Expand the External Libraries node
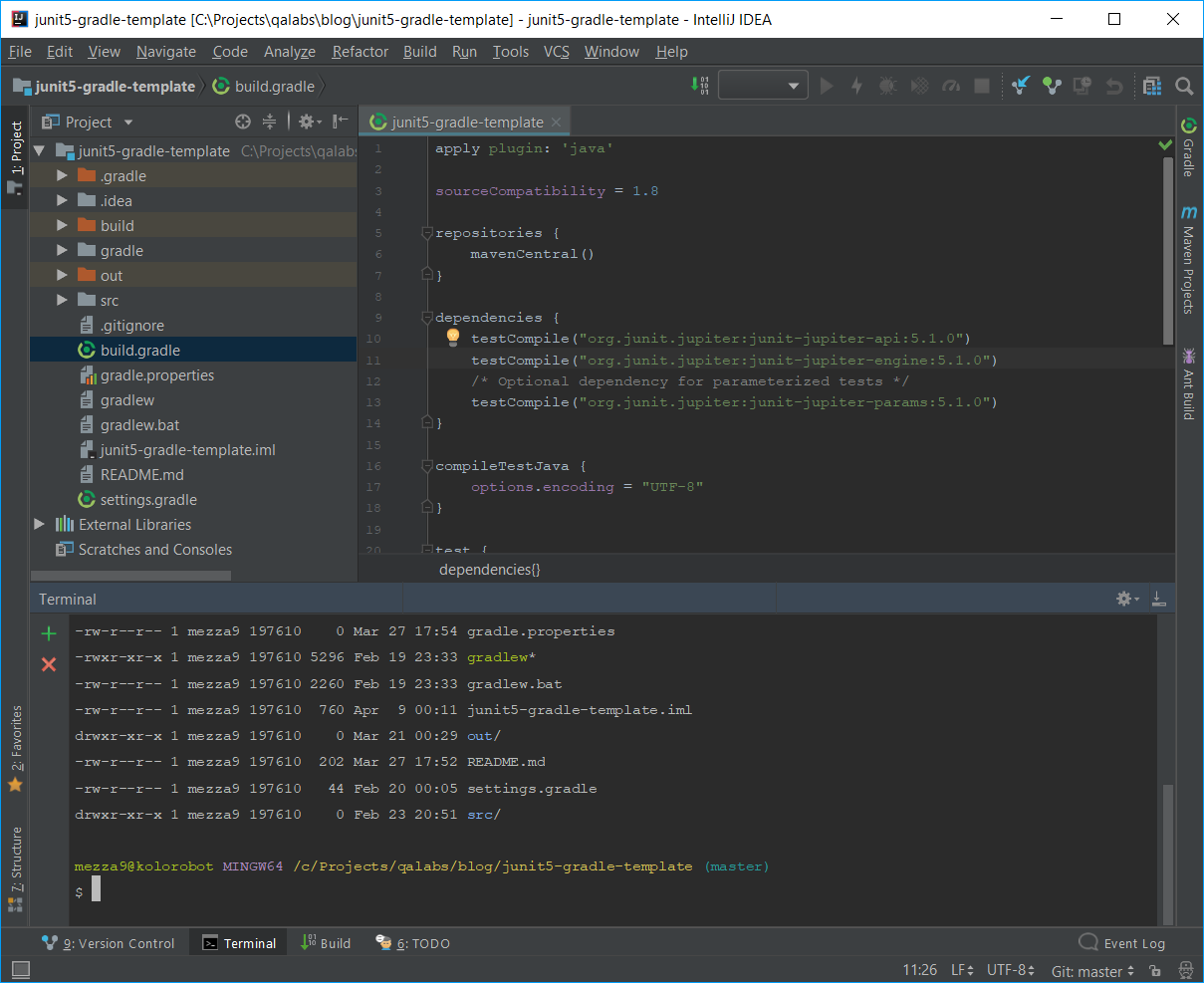 [x=40, y=525]
